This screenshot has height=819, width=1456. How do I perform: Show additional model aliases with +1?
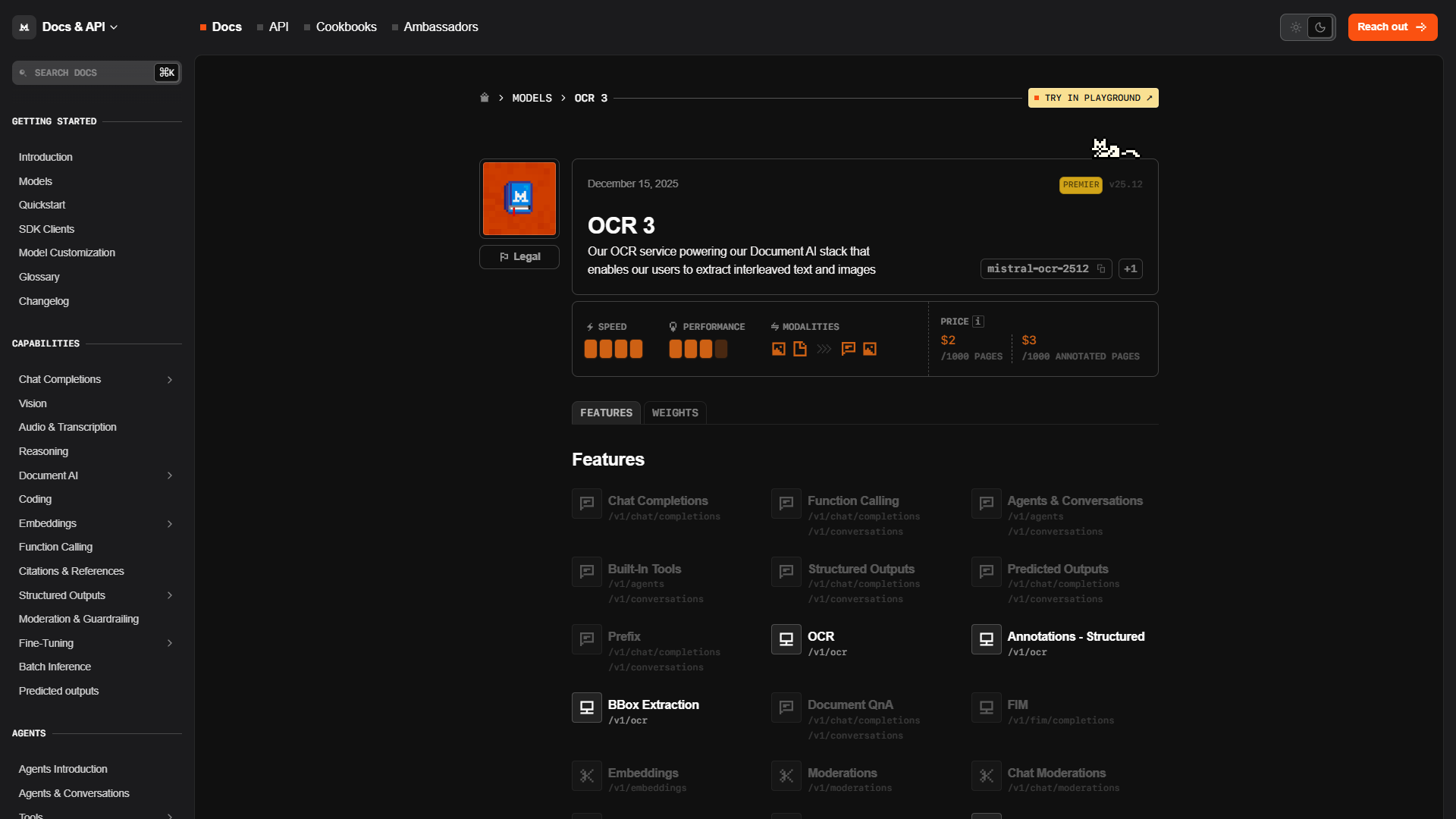click(1130, 268)
